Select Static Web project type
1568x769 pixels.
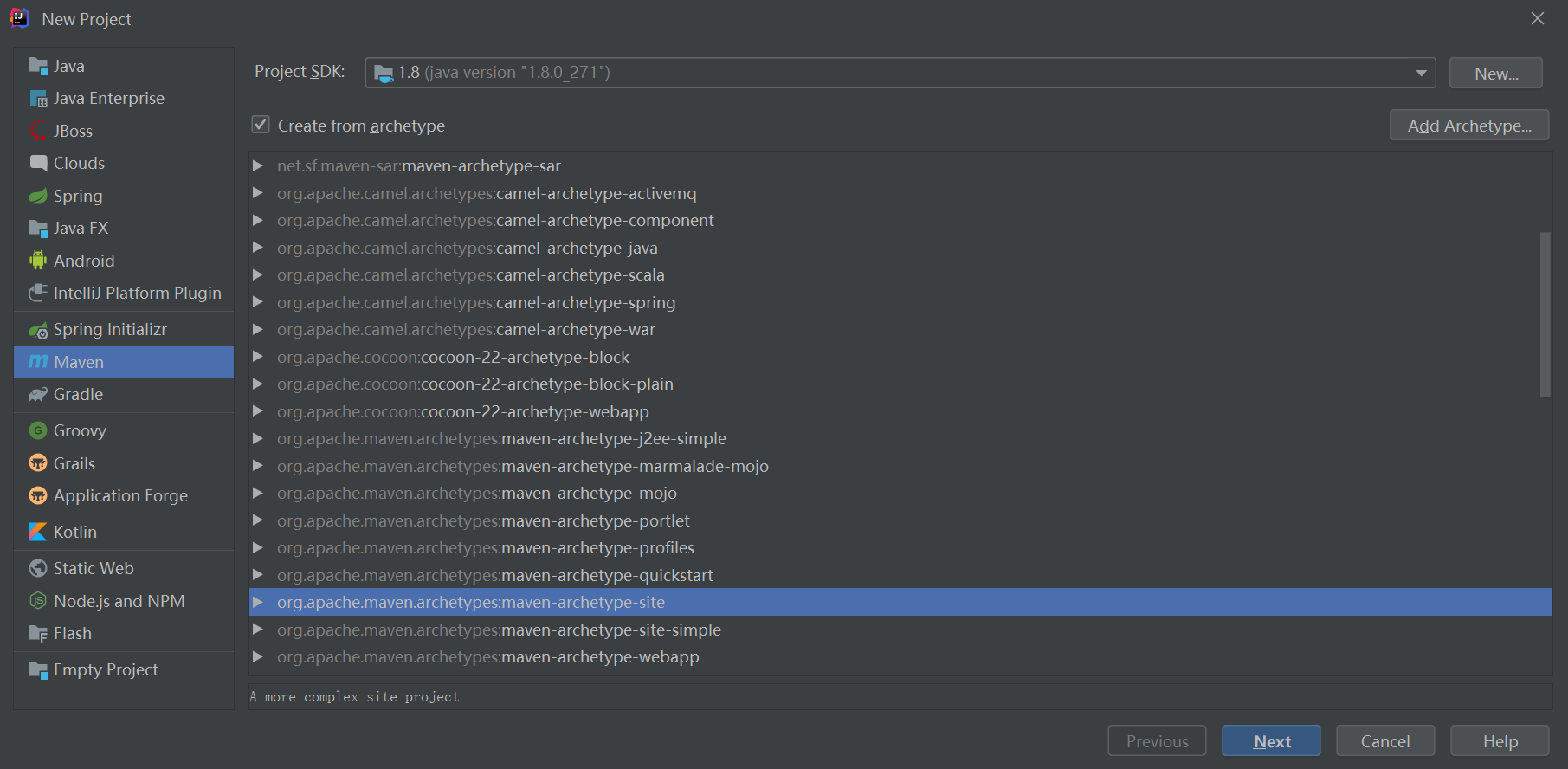[124, 568]
